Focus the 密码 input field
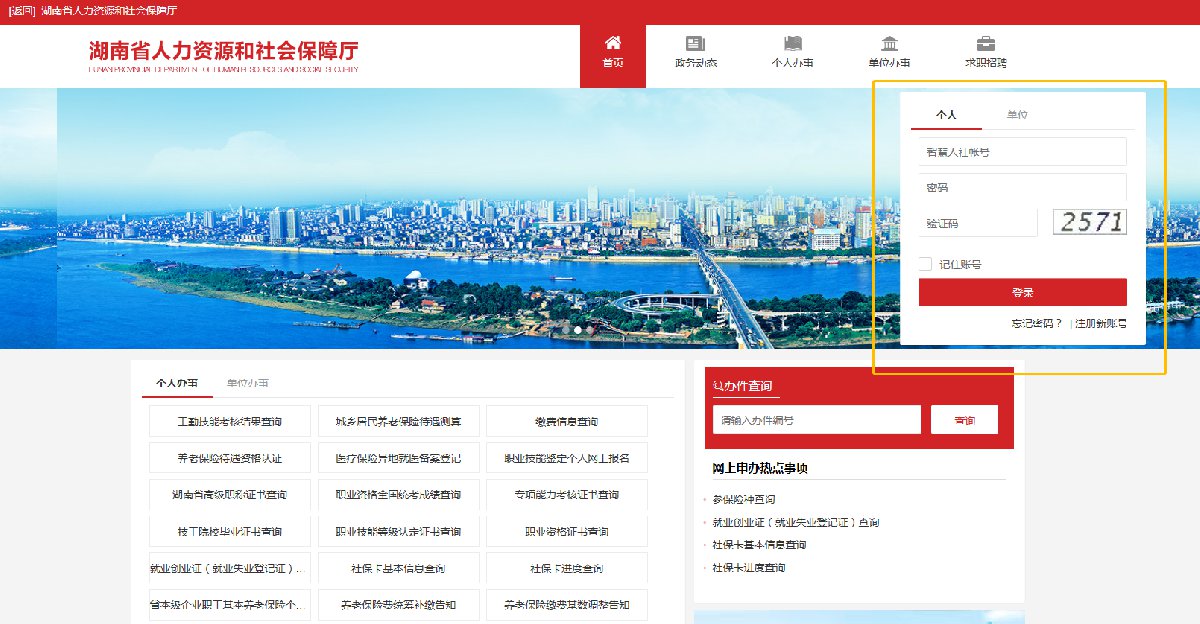Viewport: 1200px width, 624px height. [x=1022, y=188]
